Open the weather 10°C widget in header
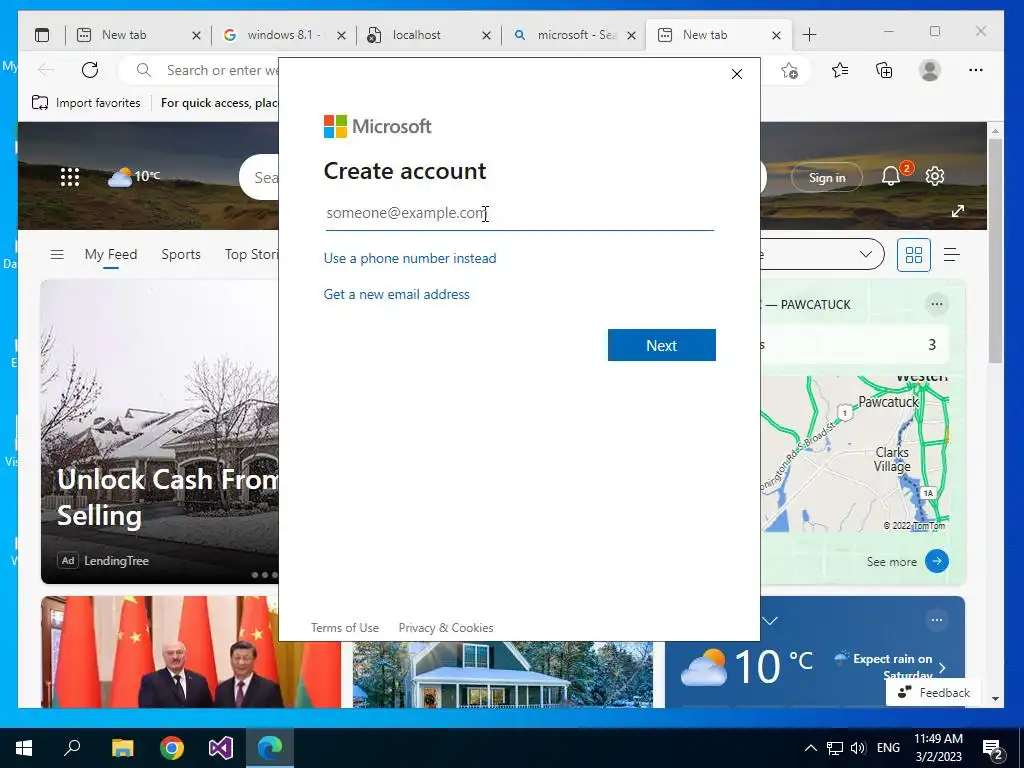This screenshot has width=1024, height=768. (x=134, y=176)
